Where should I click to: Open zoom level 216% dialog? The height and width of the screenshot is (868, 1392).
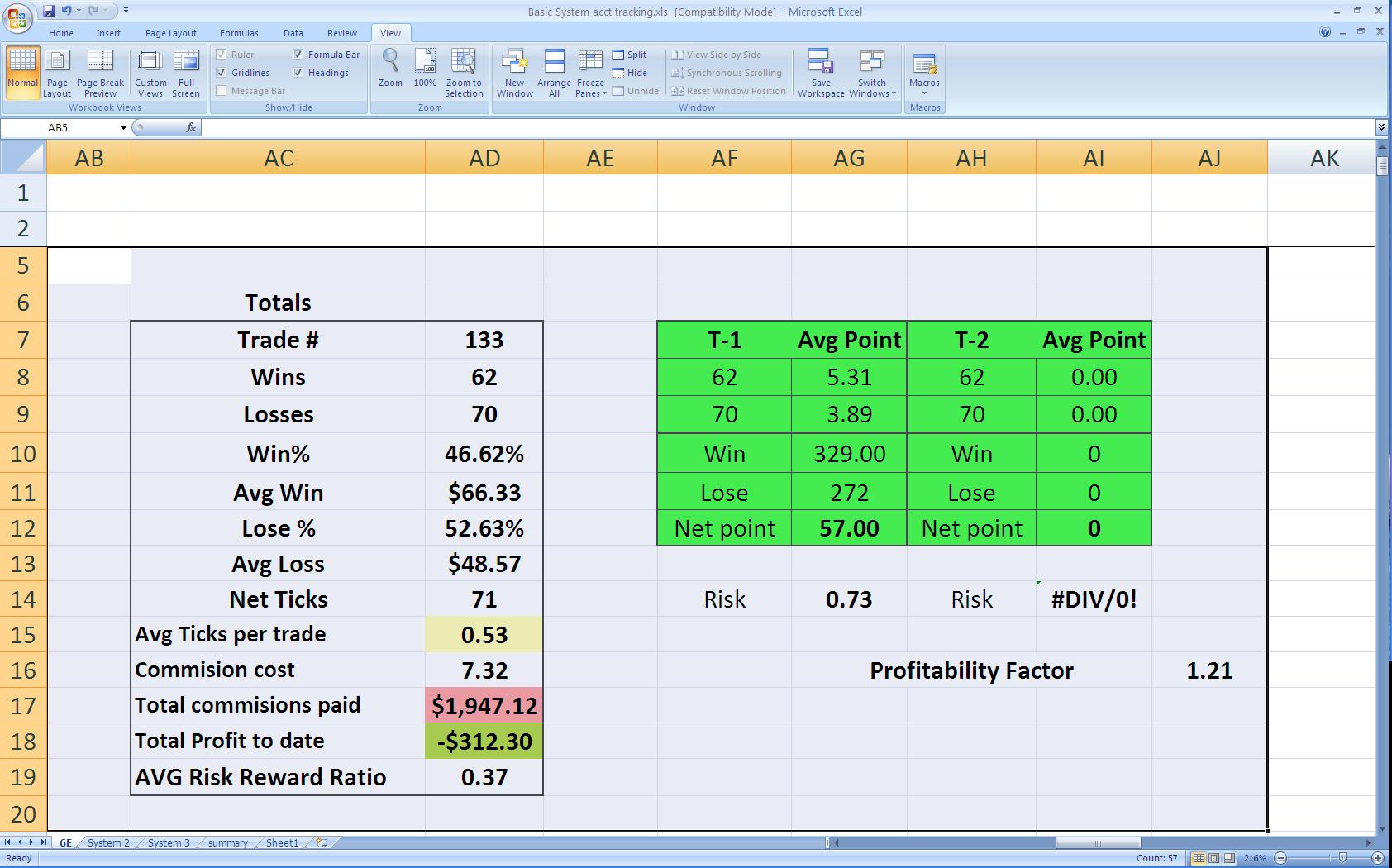(1255, 858)
